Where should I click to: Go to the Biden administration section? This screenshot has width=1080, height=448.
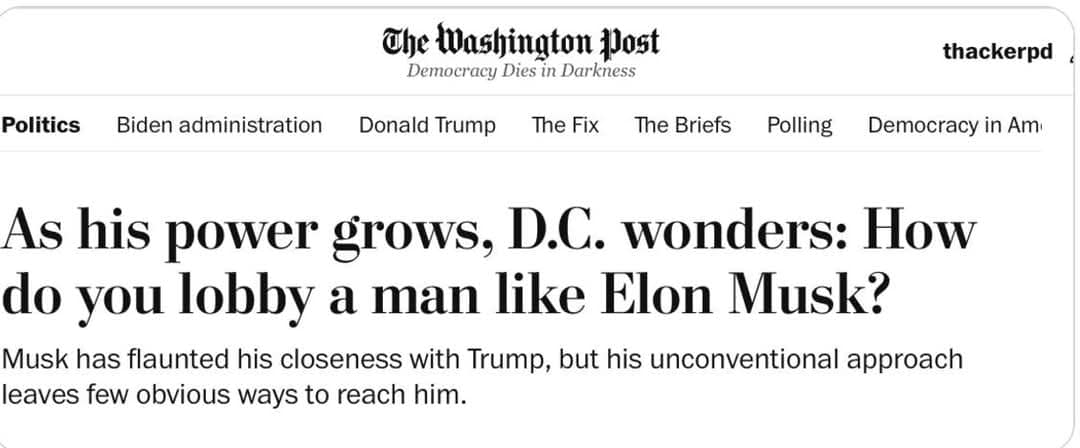click(219, 125)
